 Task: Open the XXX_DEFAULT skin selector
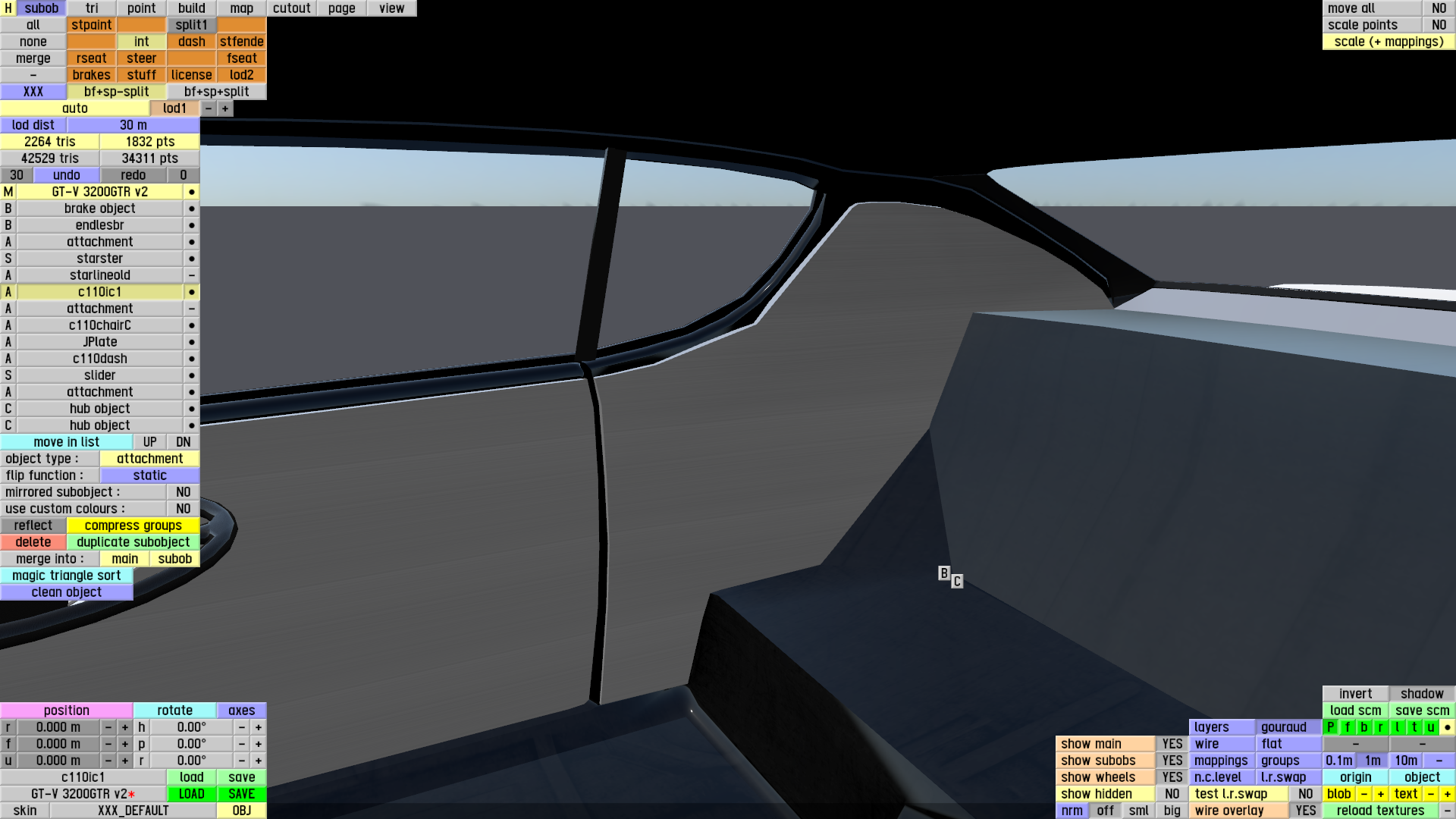click(x=133, y=811)
